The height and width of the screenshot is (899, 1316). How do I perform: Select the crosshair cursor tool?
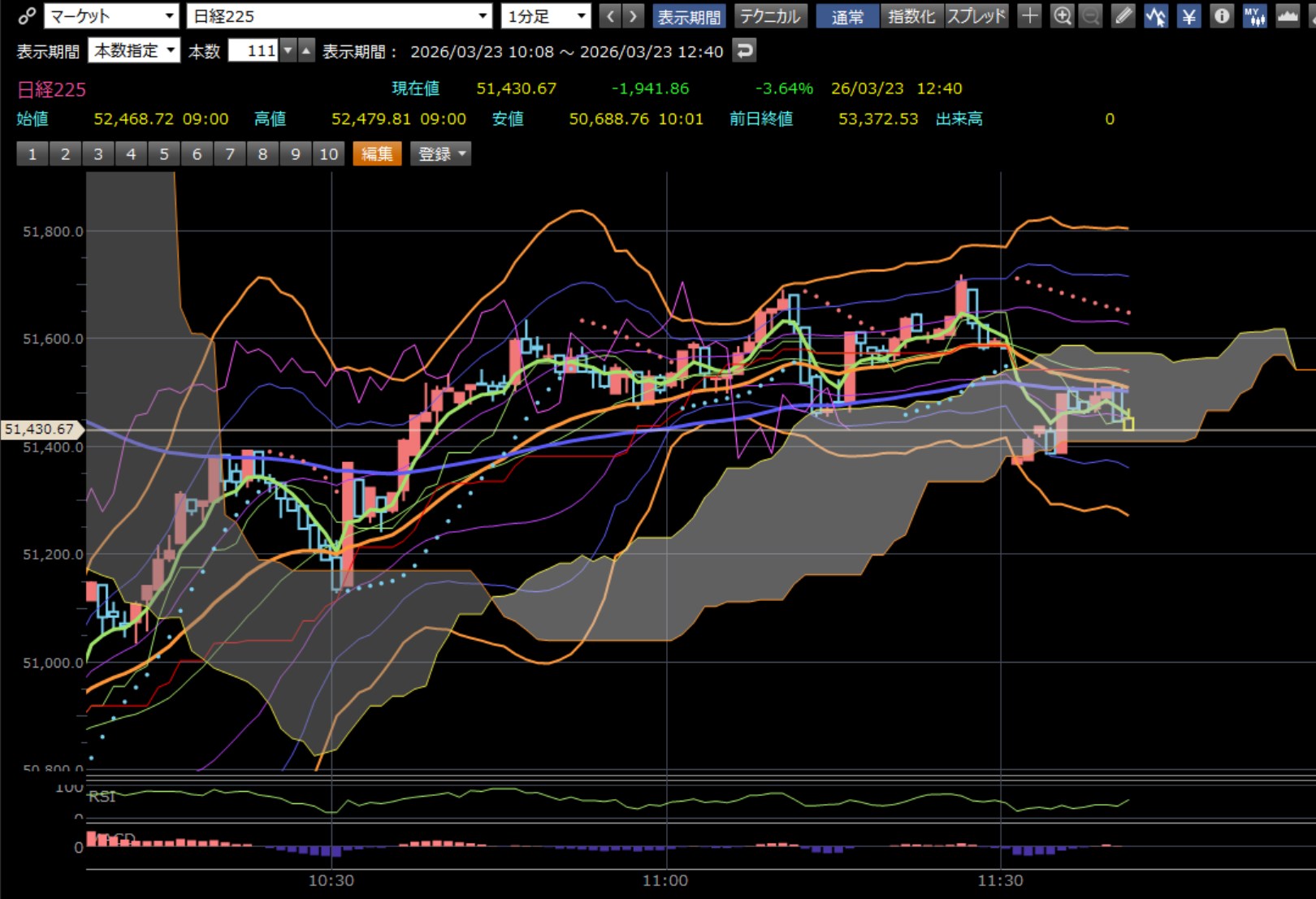pyautogui.click(x=1029, y=16)
